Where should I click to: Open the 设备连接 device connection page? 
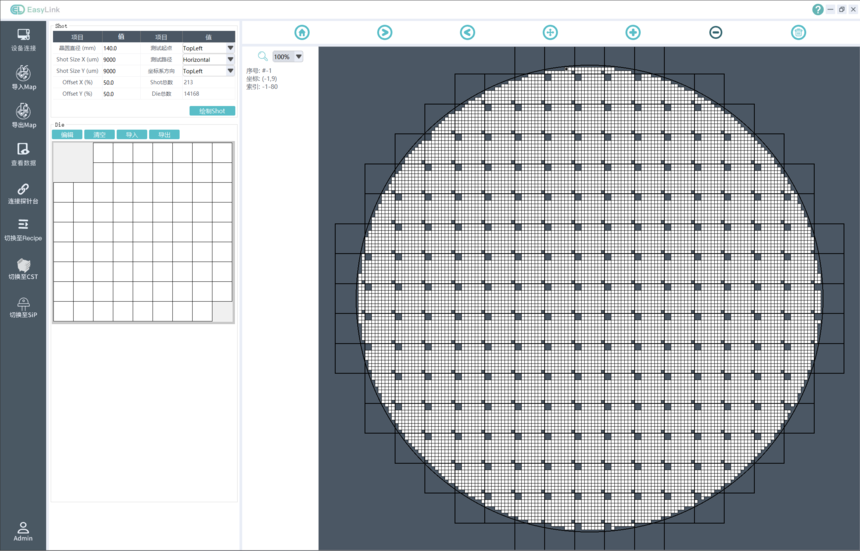[x=23, y=39]
